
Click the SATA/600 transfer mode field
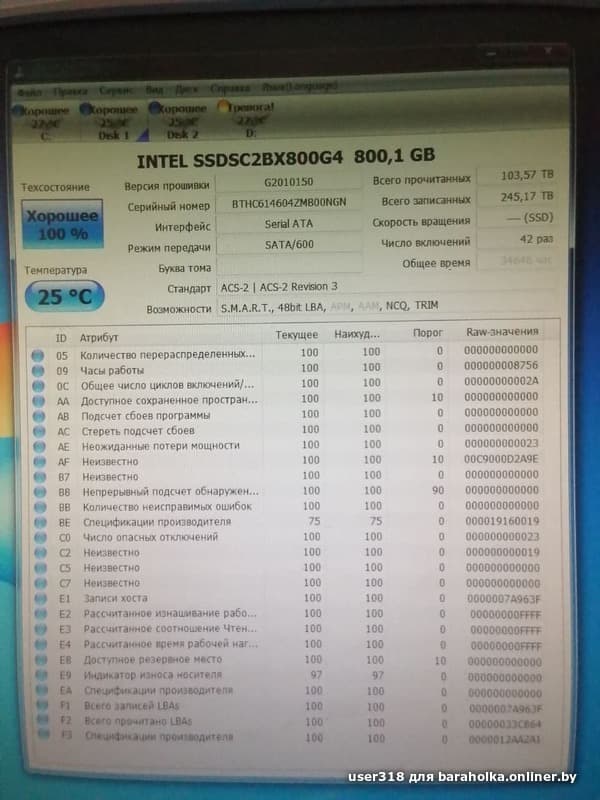point(289,244)
